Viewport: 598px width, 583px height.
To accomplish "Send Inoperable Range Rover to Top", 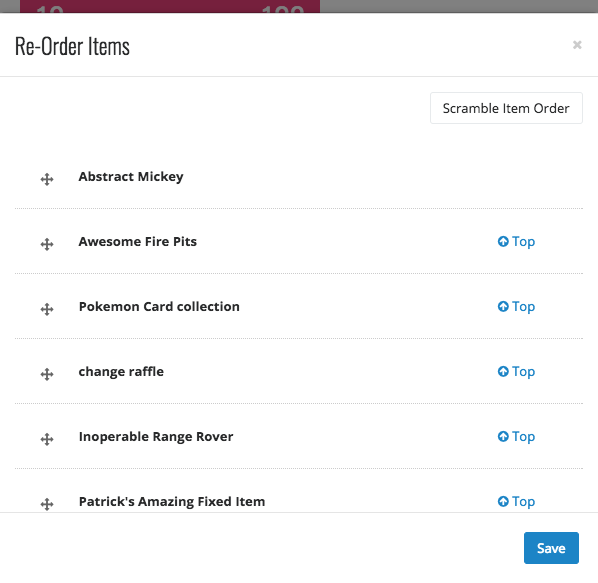I will point(516,437).
